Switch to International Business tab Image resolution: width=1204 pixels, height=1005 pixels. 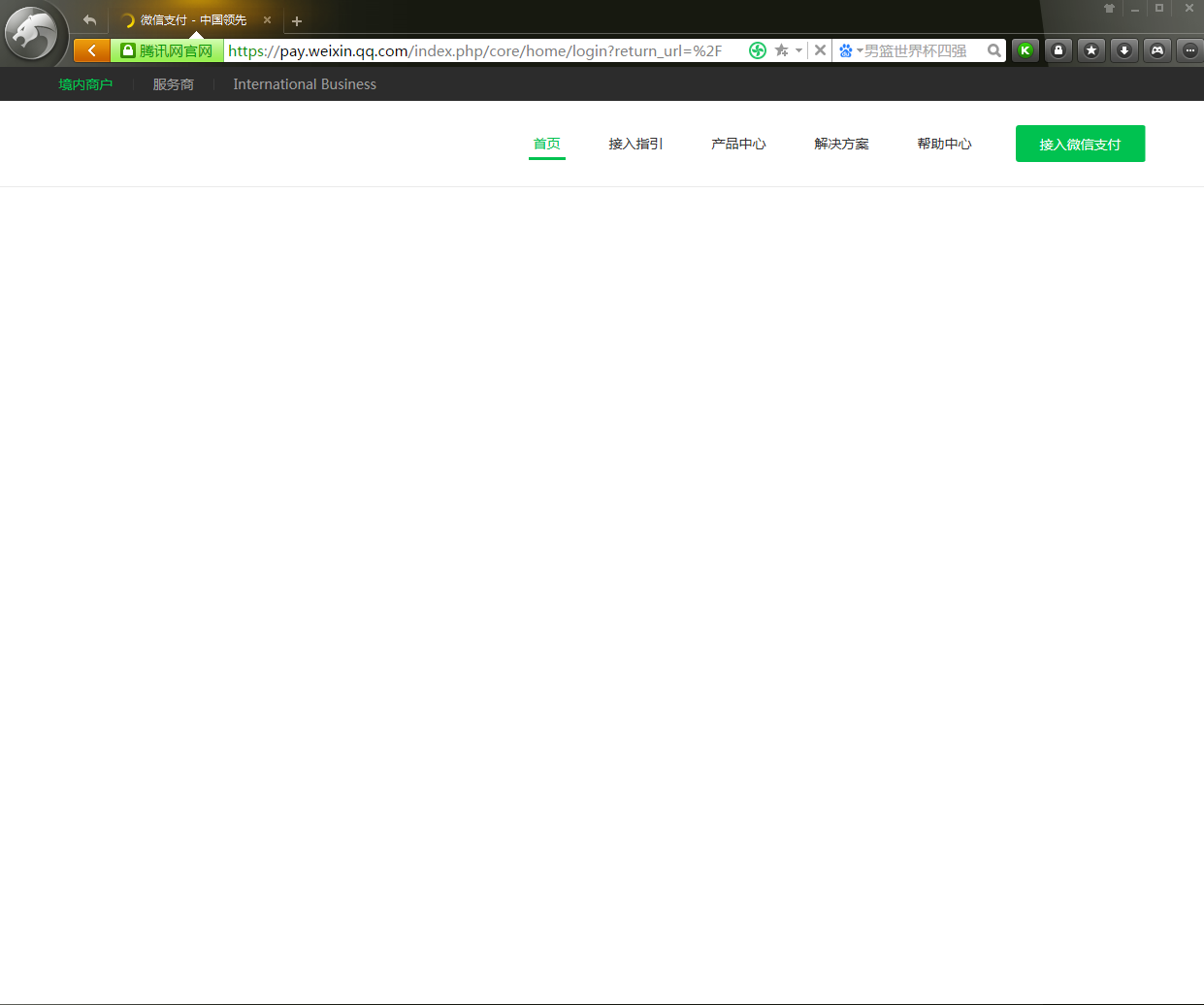[x=305, y=84]
